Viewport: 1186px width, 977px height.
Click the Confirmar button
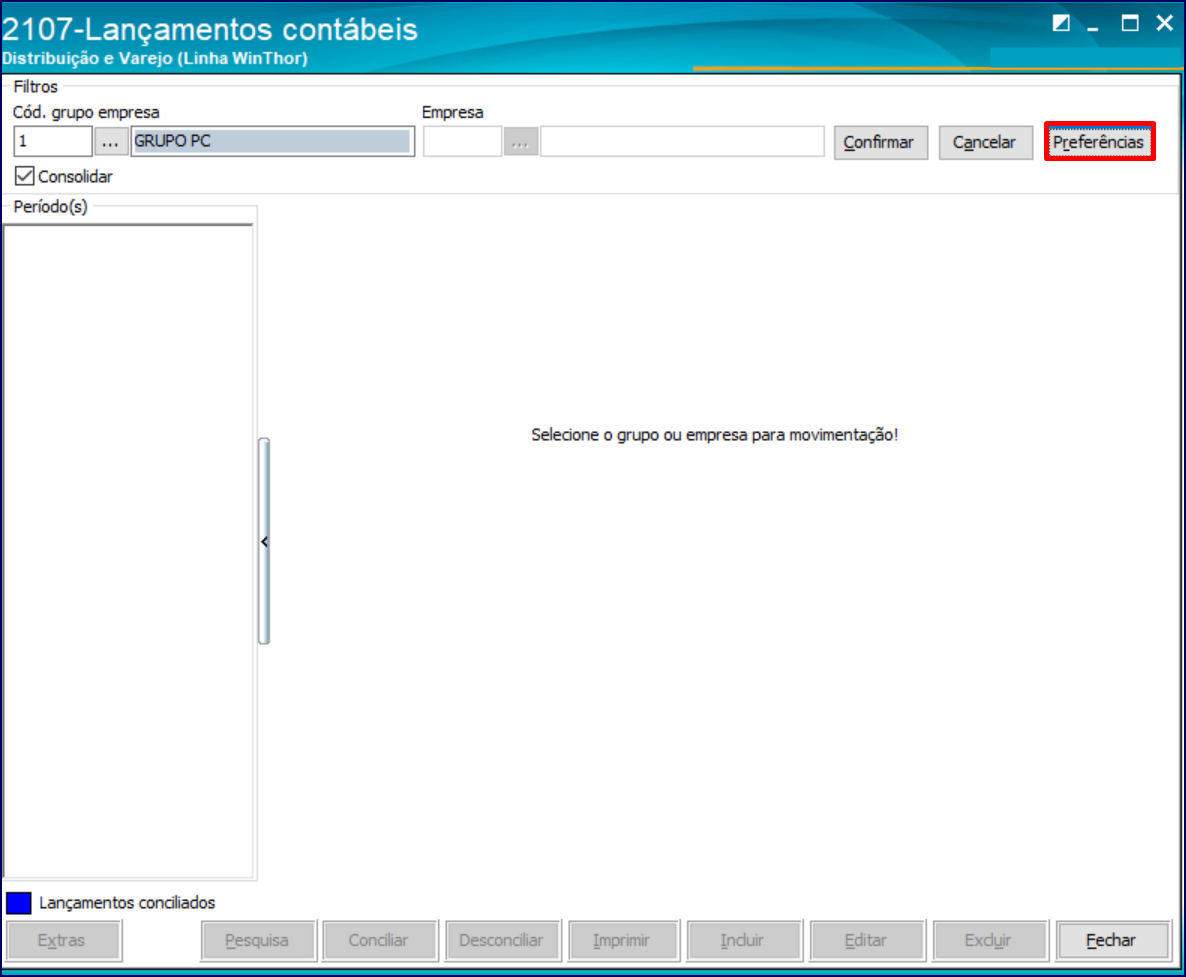[x=880, y=142]
